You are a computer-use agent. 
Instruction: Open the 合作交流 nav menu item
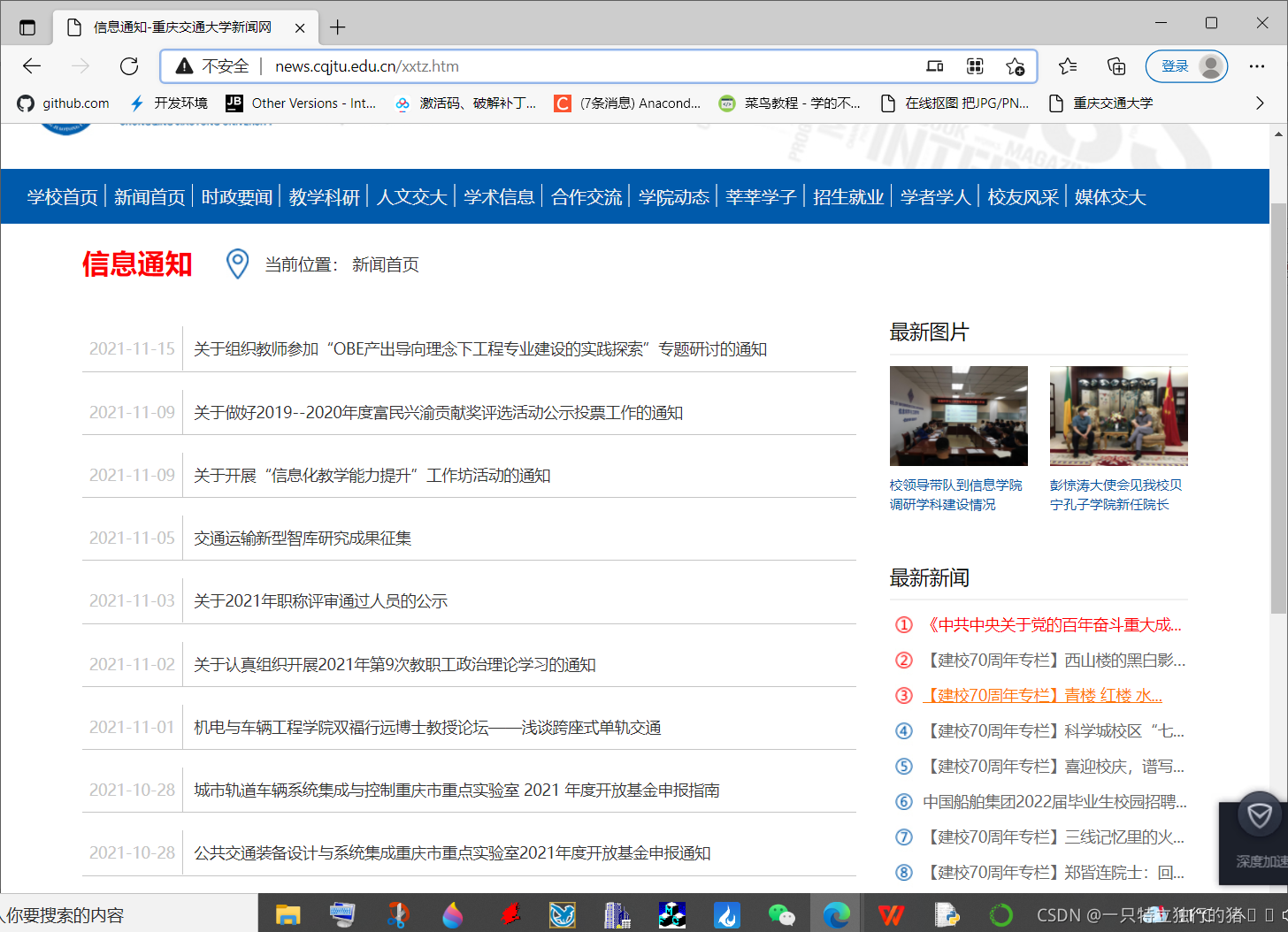pos(586,197)
